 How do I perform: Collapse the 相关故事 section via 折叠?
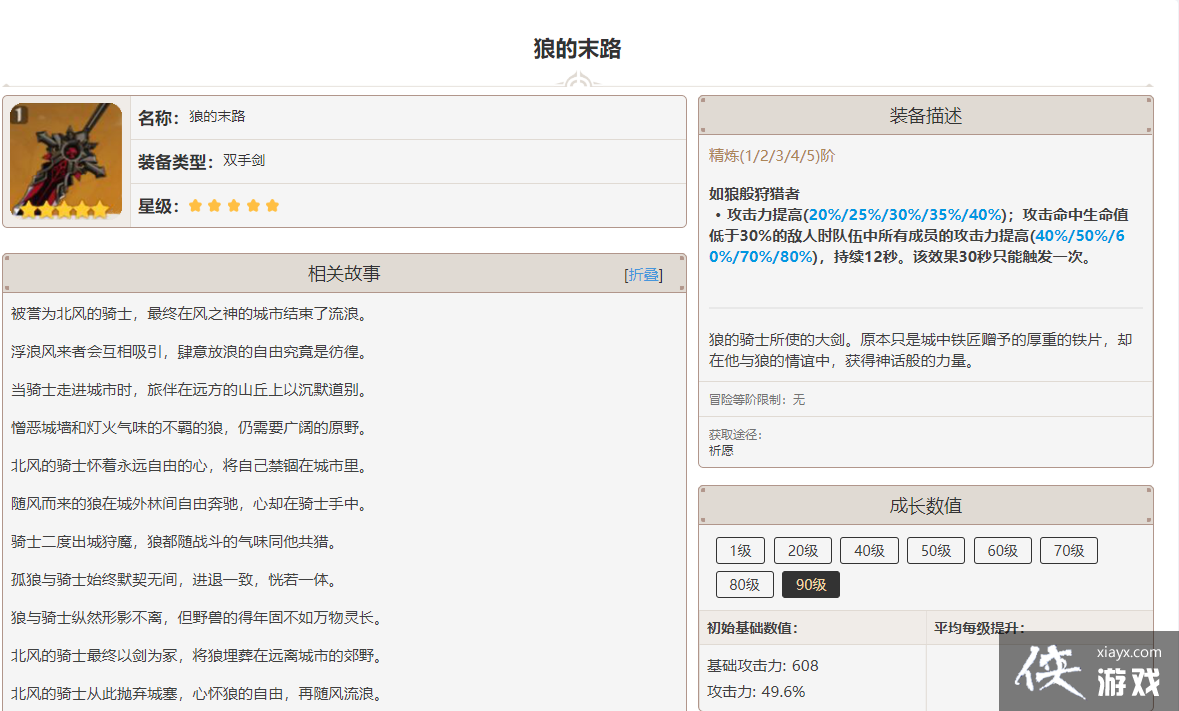[x=643, y=275]
